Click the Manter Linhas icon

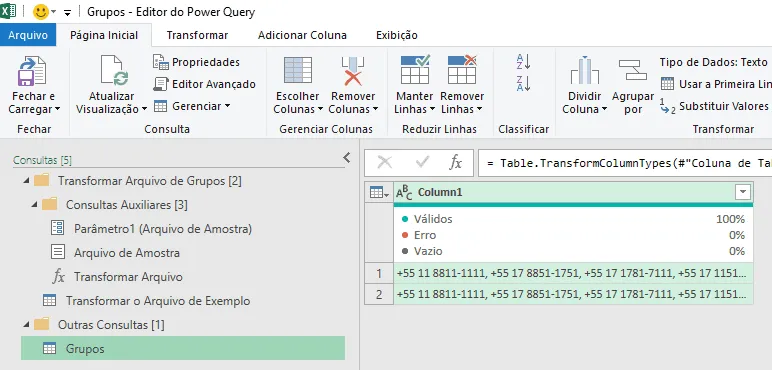point(415,69)
